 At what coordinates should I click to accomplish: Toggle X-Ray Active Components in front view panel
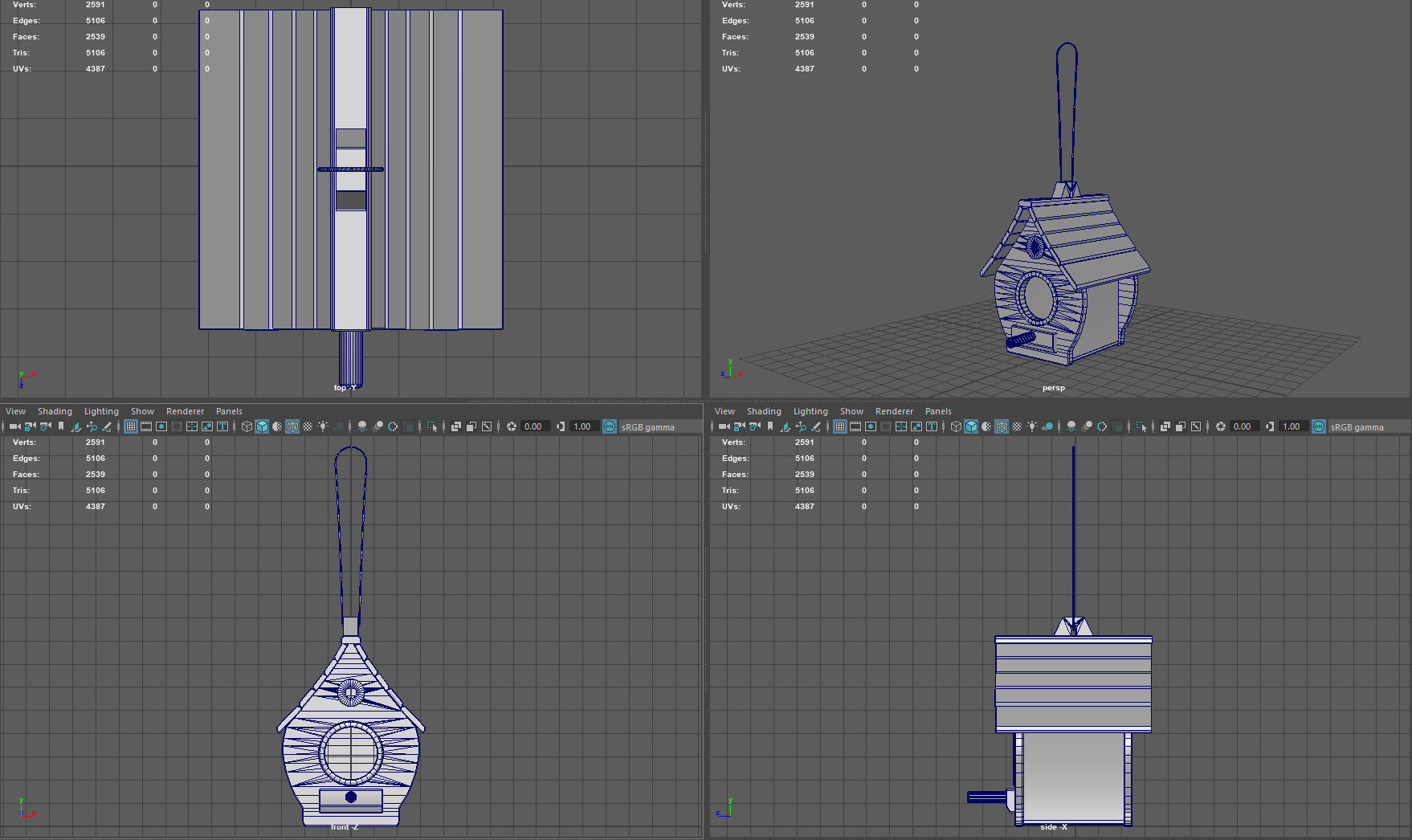point(471,426)
